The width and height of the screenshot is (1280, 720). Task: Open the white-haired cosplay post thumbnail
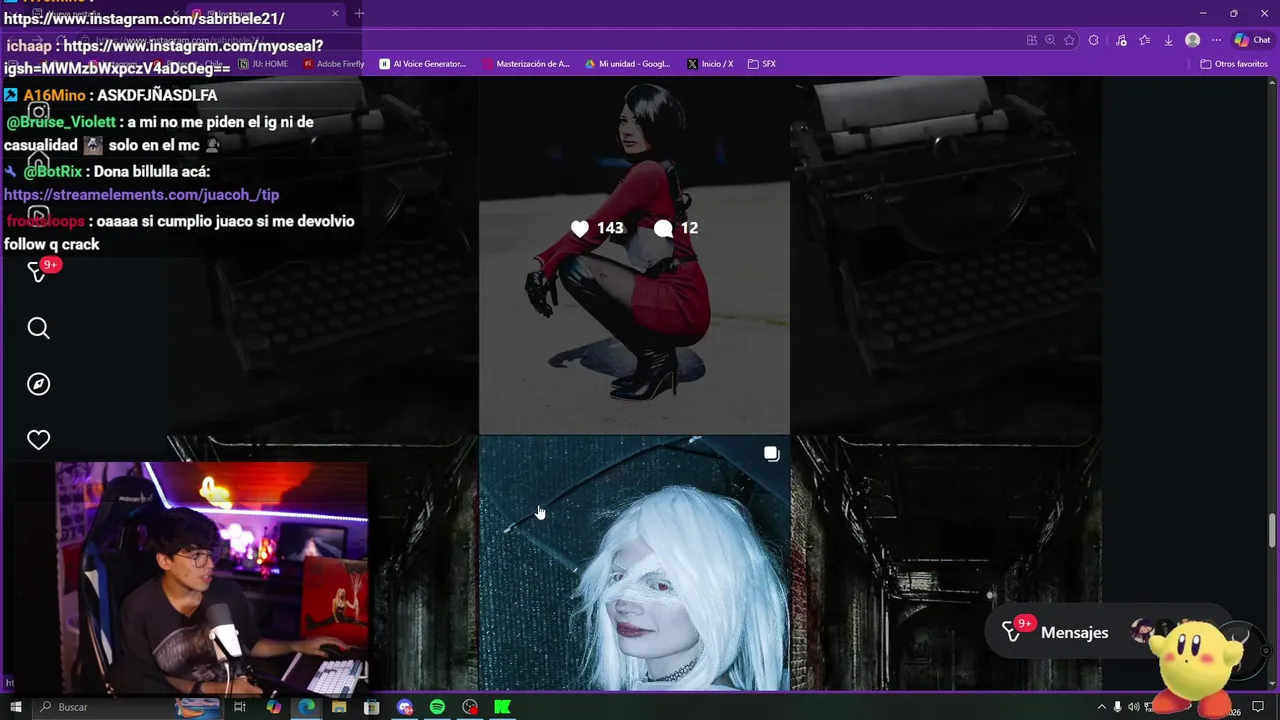[634, 563]
